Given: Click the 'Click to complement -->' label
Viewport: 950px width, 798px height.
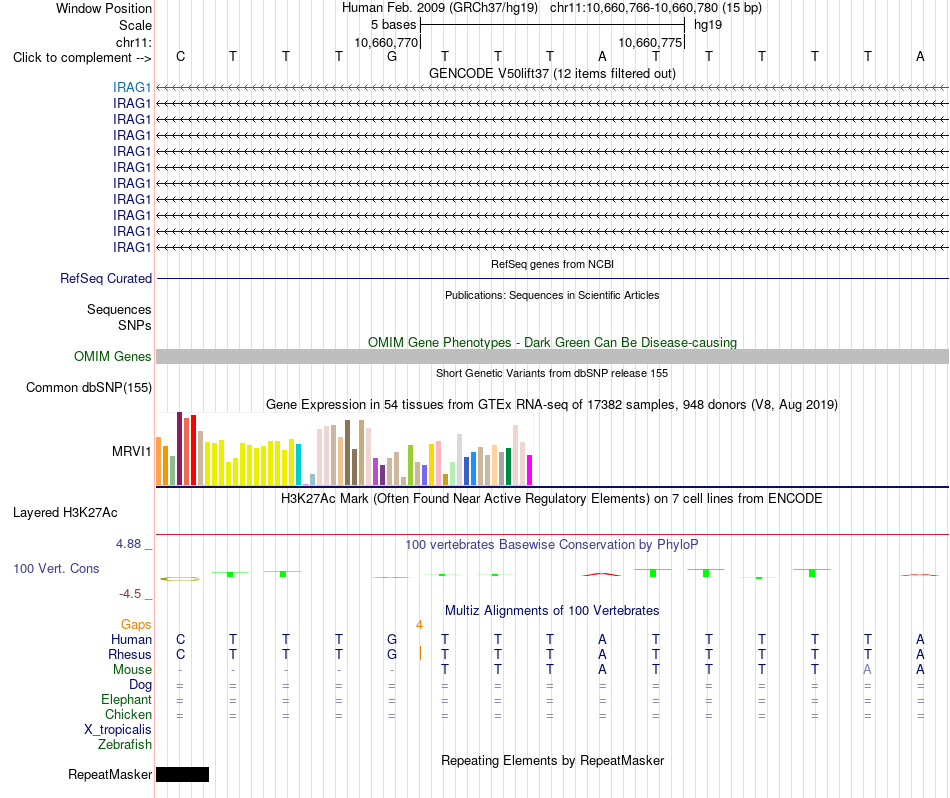Looking at the screenshot, I should pos(82,58).
